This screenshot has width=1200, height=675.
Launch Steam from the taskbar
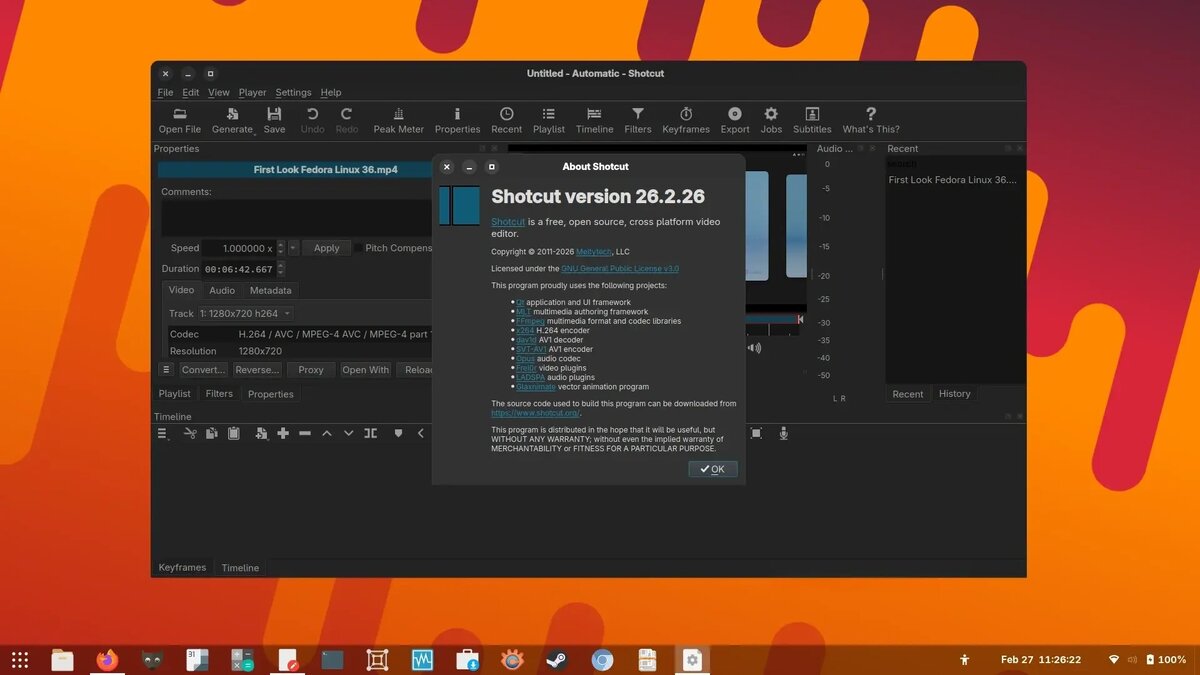(x=557, y=660)
